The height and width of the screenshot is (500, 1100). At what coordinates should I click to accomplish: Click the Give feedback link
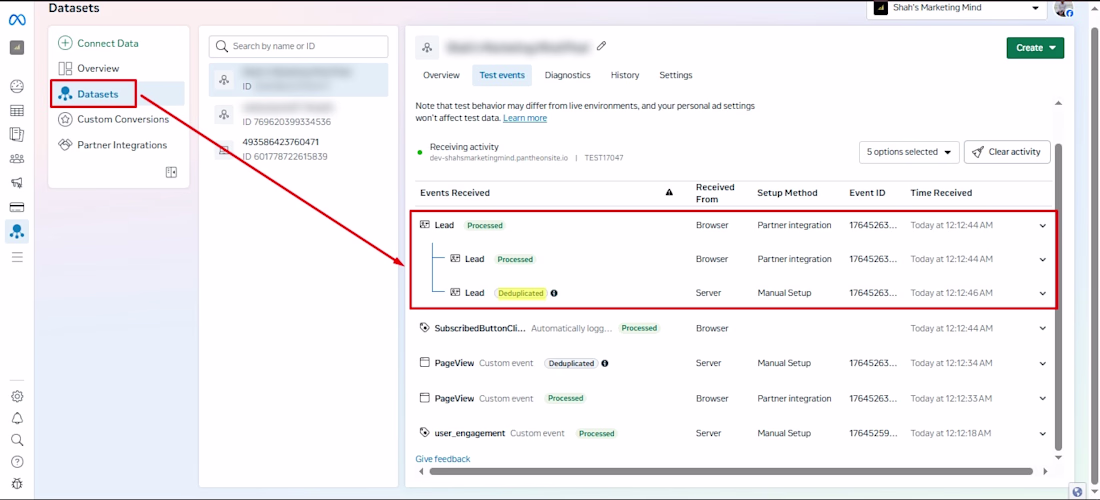(x=443, y=459)
